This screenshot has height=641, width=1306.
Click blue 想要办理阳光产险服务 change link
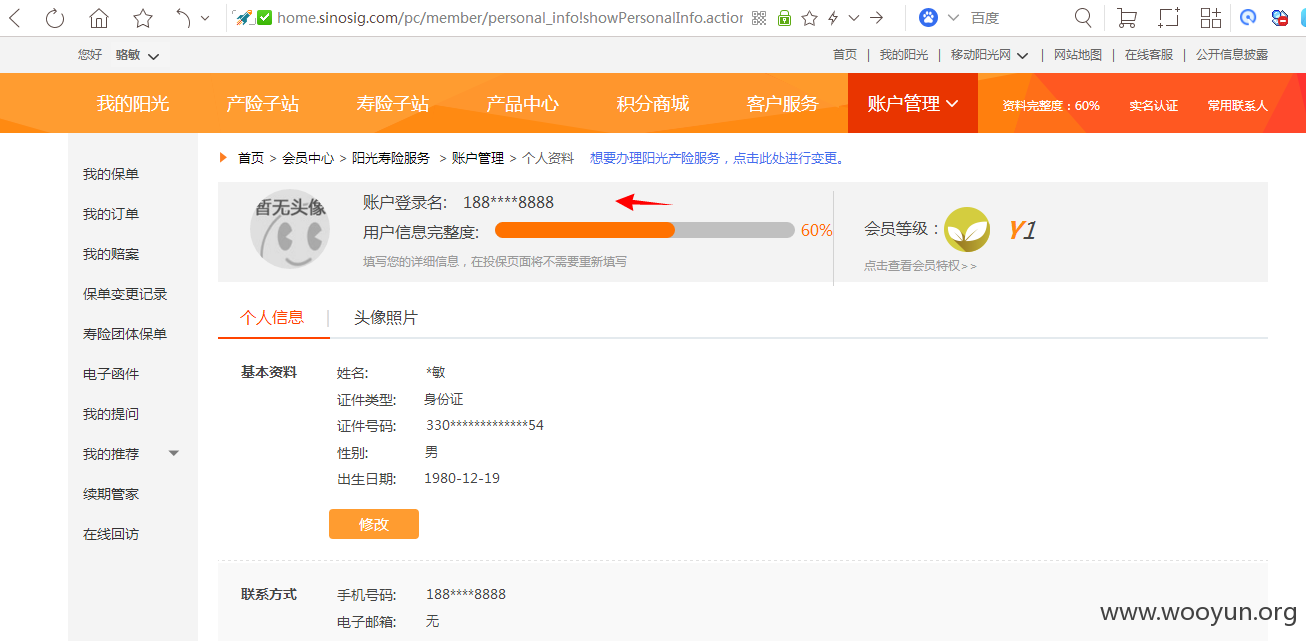[718, 158]
